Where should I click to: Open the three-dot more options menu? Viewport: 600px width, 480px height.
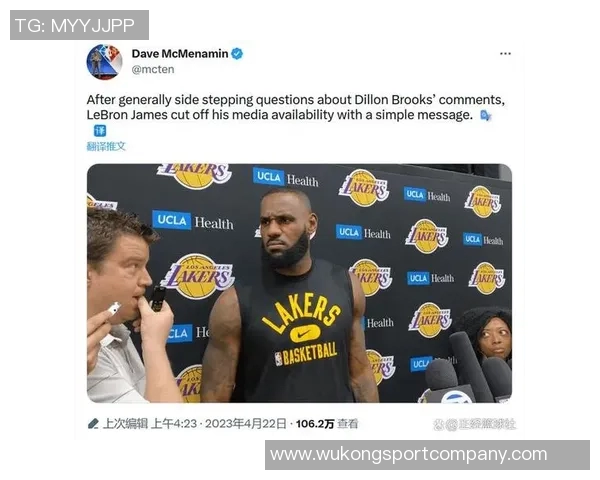(x=505, y=54)
